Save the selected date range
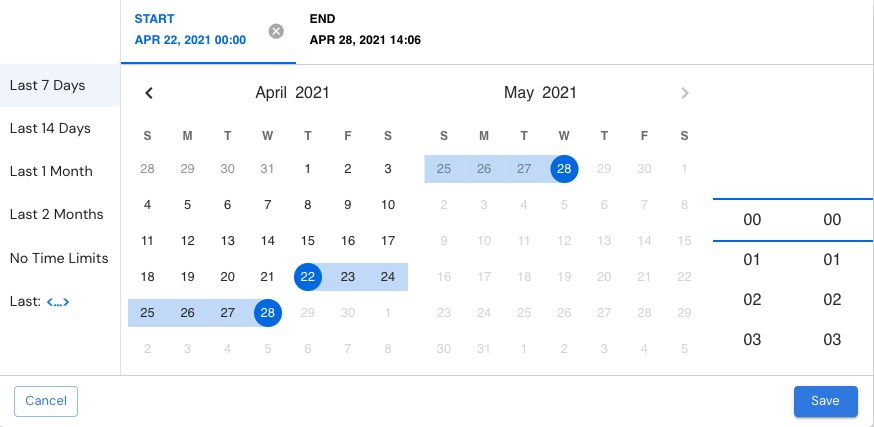Viewport: 874px width, 427px height. tap(826, 401)
